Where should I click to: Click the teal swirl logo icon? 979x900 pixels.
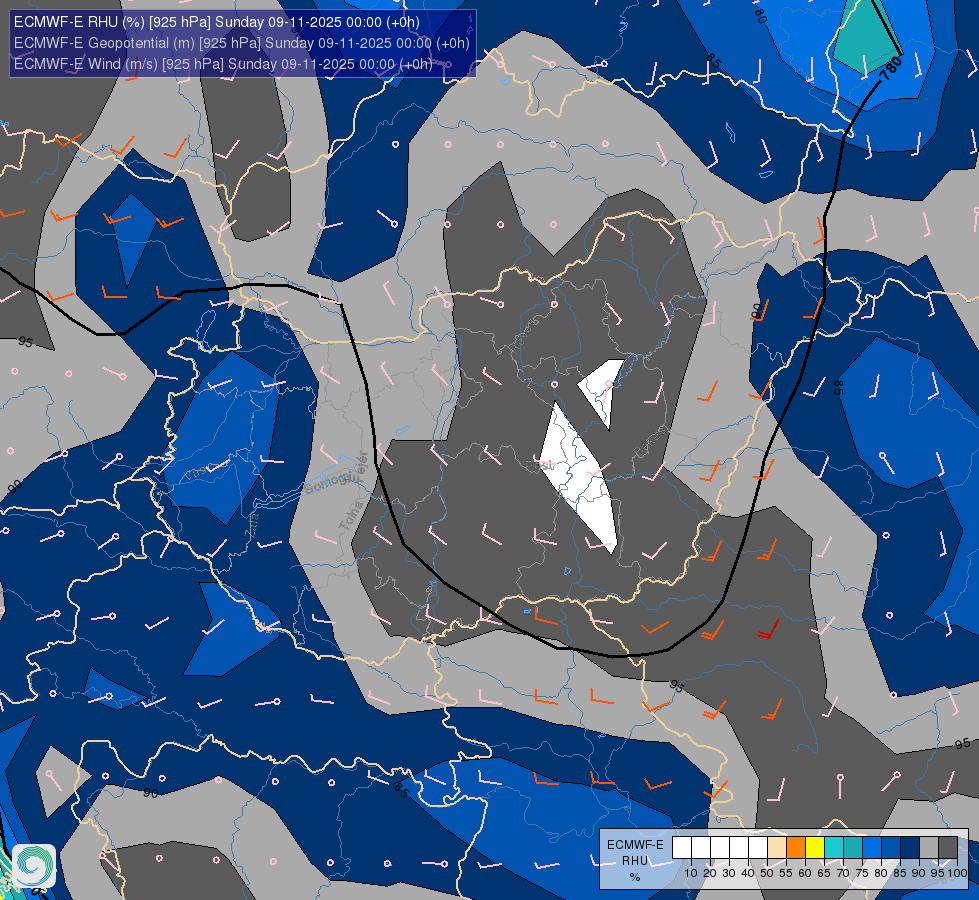[x=34, y=866]
